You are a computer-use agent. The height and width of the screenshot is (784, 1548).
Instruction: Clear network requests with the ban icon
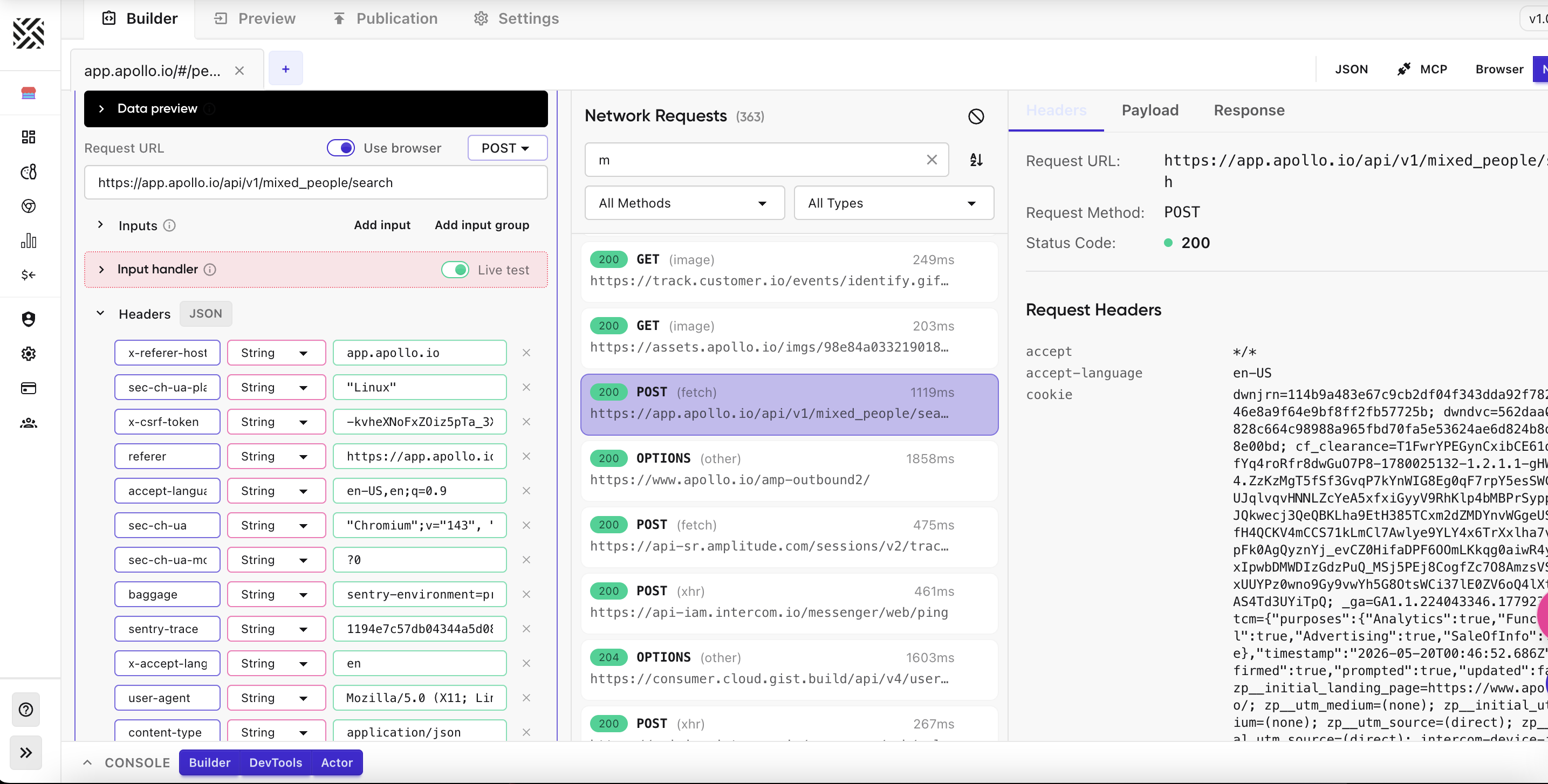tap(976, 116)
